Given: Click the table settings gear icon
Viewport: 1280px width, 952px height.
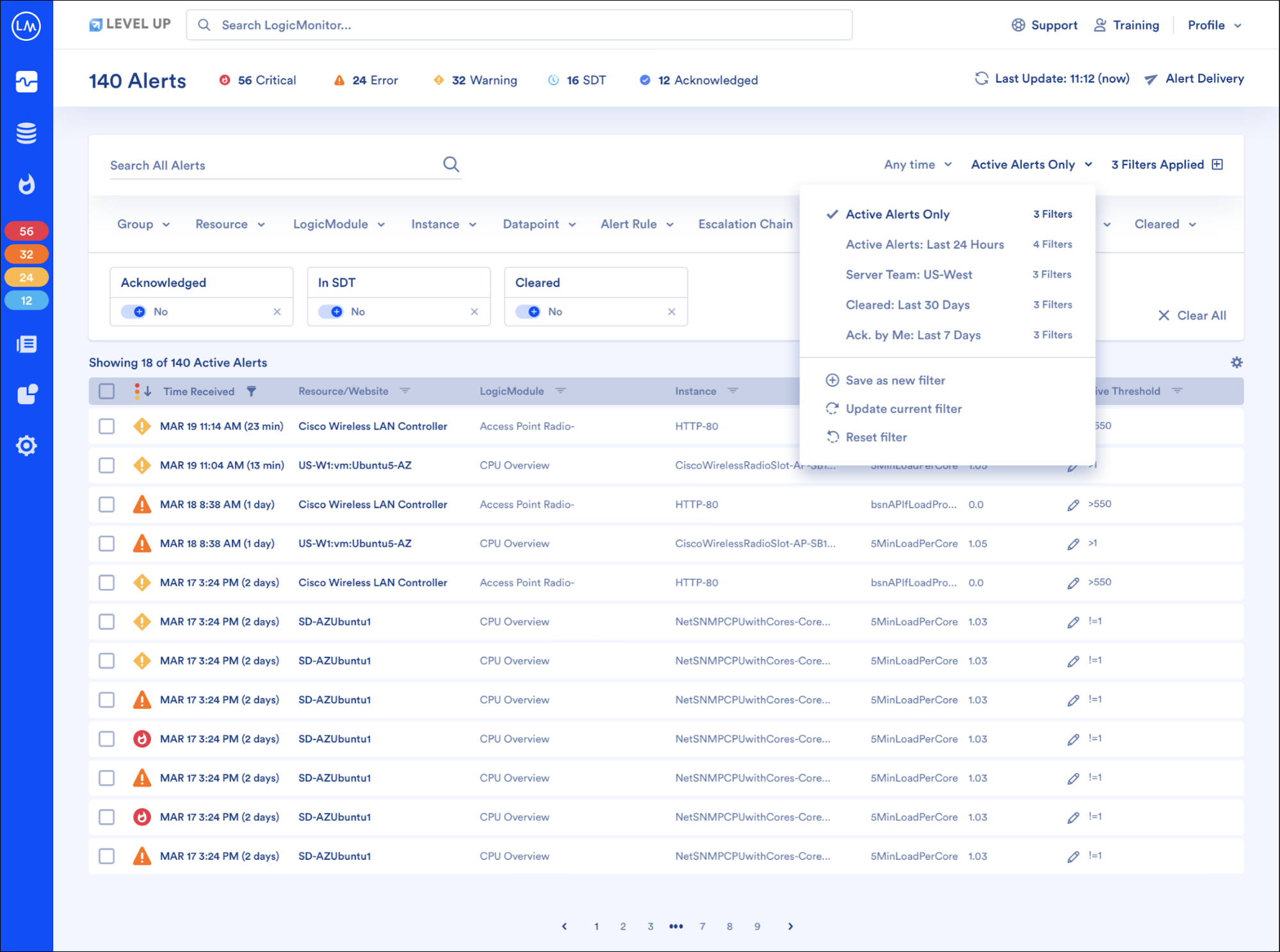Looking at the screenshot, I should (x=1236, y=362).
